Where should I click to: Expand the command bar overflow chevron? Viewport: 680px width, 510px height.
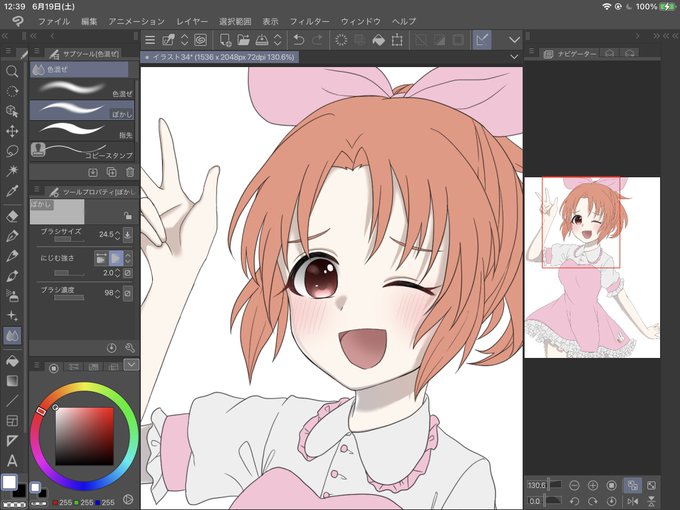coord(514,40)
